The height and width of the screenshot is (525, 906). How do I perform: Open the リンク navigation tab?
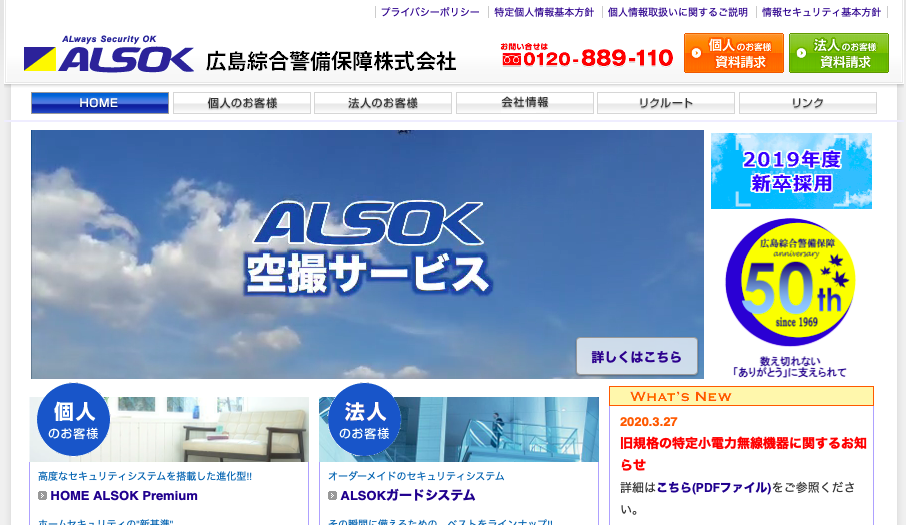(808, 103)
